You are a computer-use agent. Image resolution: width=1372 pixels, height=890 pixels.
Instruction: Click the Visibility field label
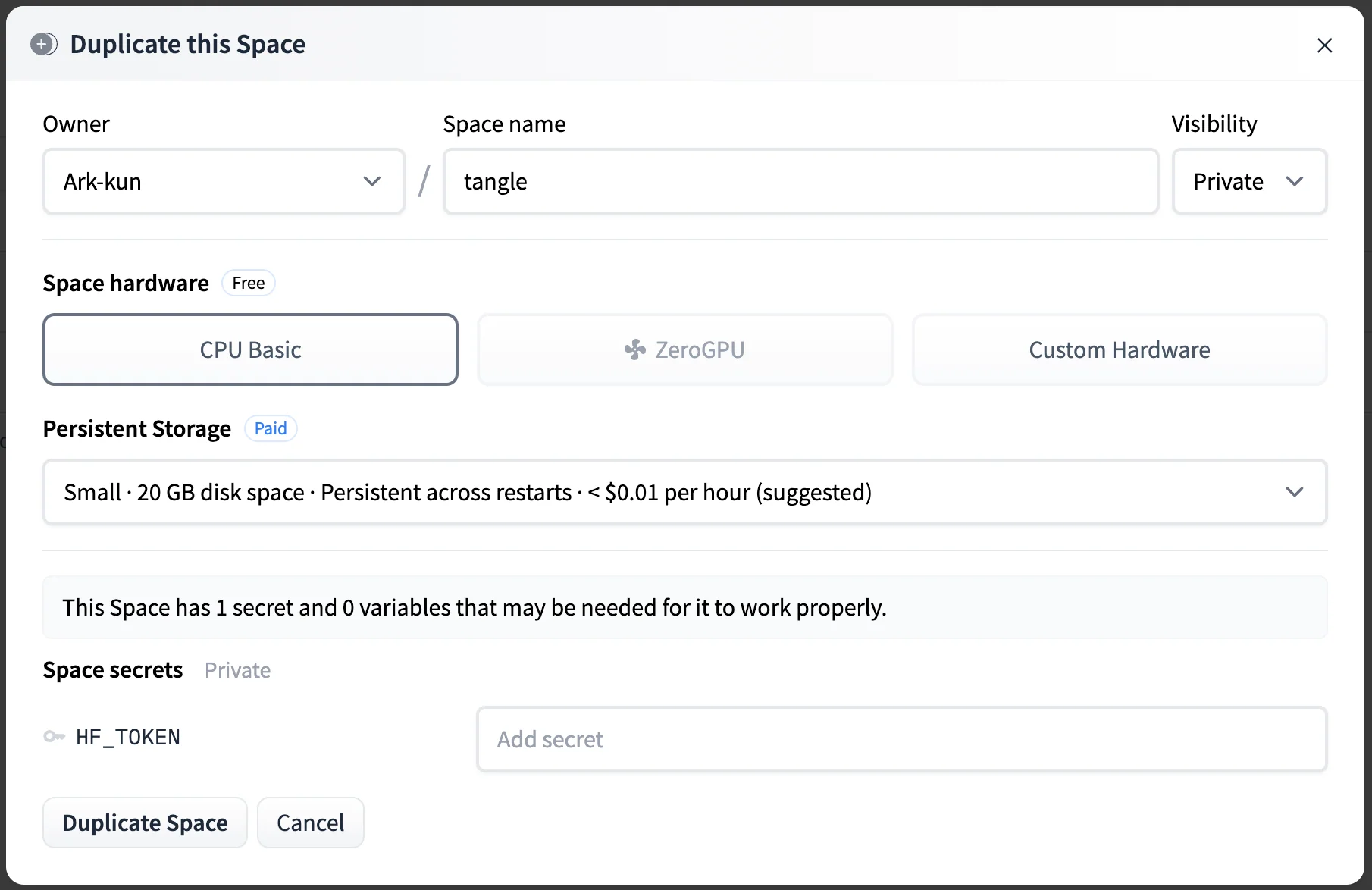click(1214, 124)
